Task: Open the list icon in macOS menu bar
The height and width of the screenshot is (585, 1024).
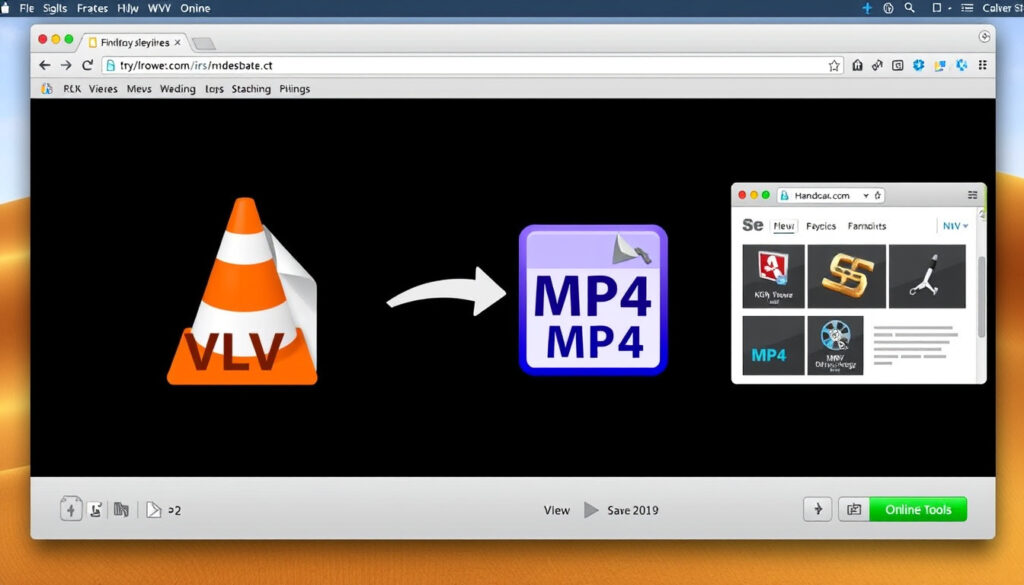Action: [967, 8]
